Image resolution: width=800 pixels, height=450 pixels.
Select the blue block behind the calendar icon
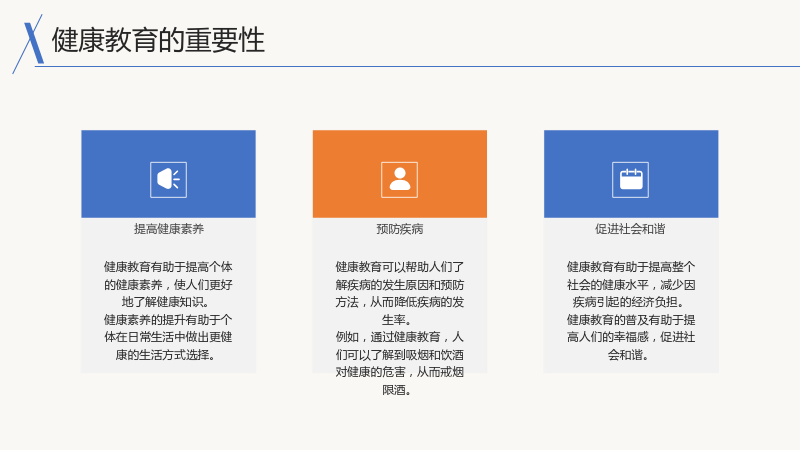click(x=631, y=174)
